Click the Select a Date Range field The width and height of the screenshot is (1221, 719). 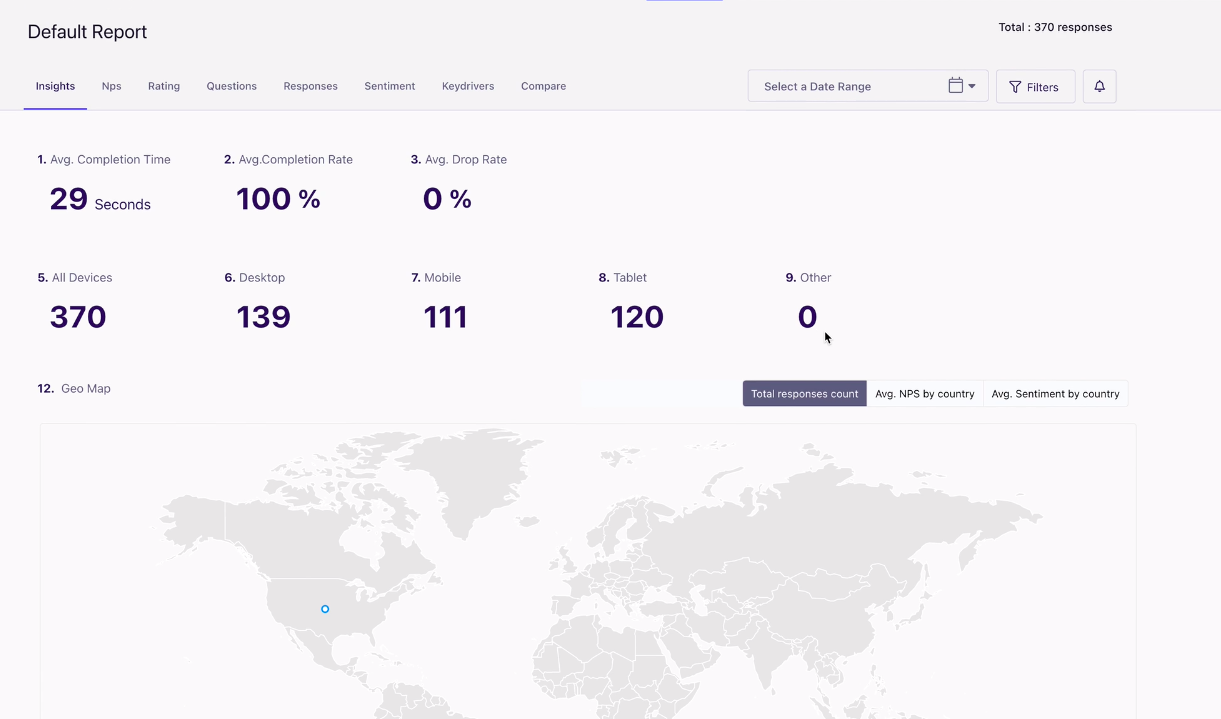tap(845, 87)
